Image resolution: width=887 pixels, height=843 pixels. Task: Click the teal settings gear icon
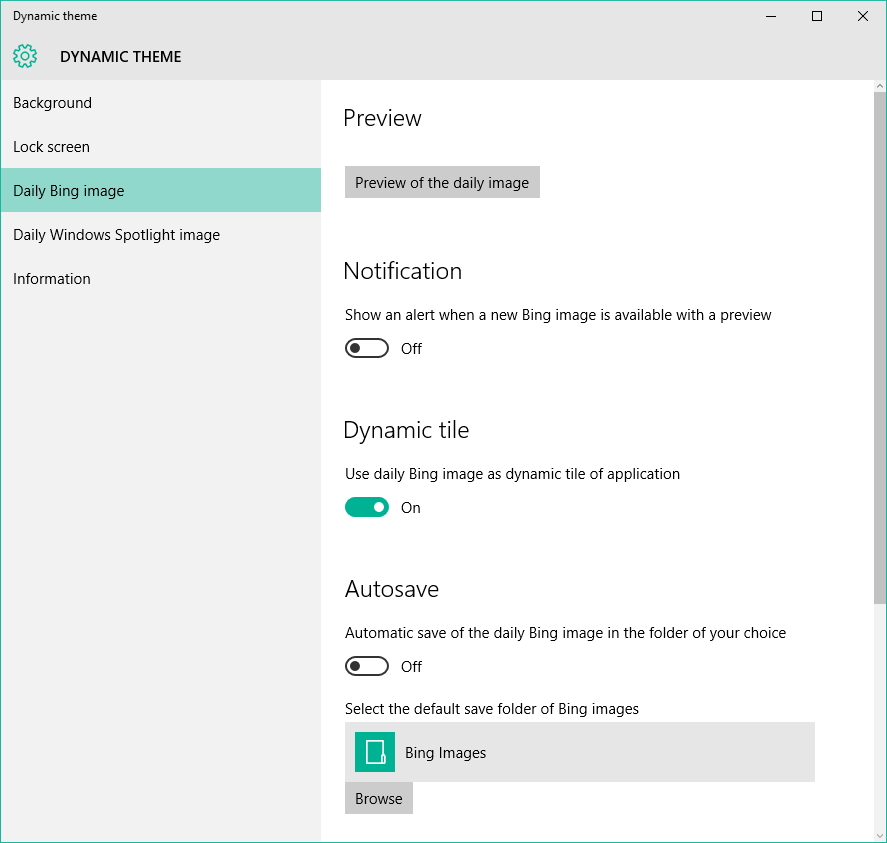25,56
